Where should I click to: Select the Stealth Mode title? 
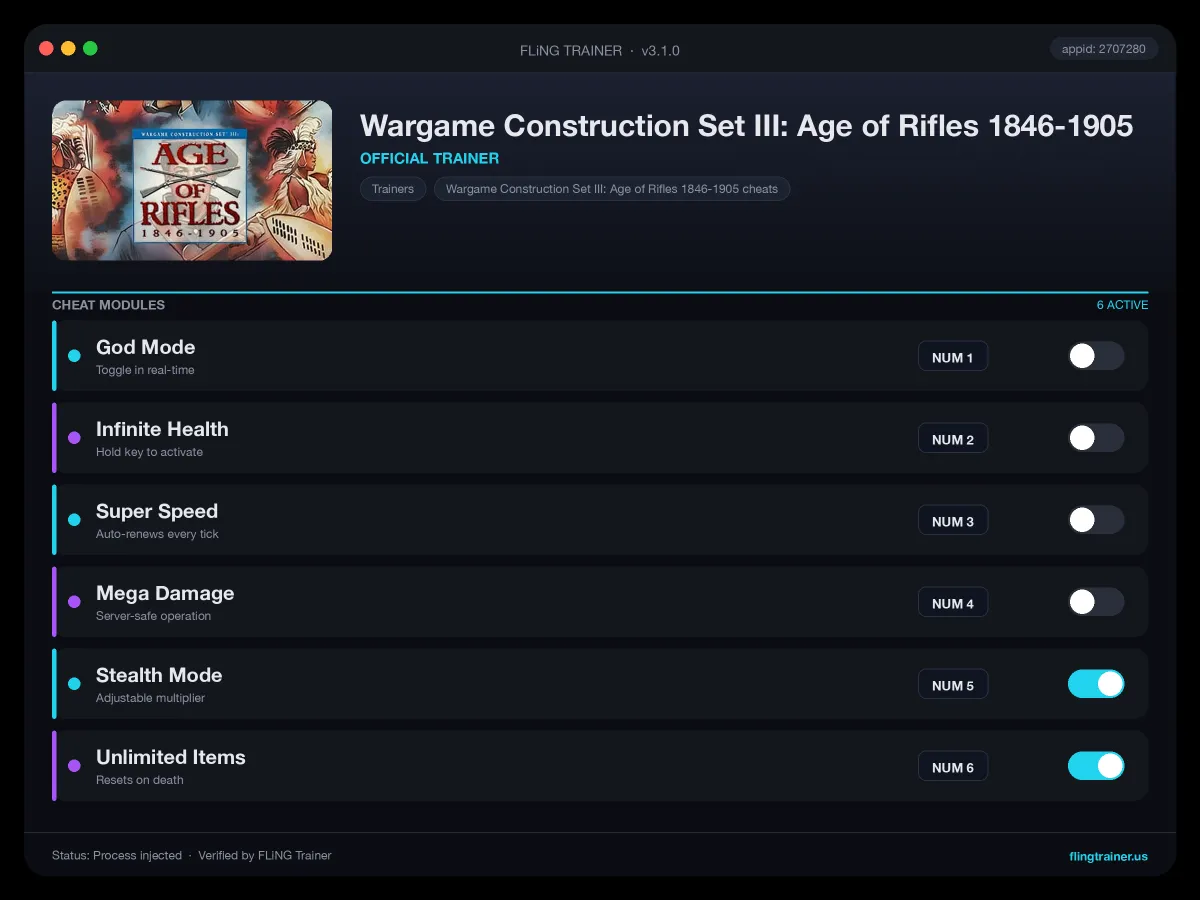point(159,675)
